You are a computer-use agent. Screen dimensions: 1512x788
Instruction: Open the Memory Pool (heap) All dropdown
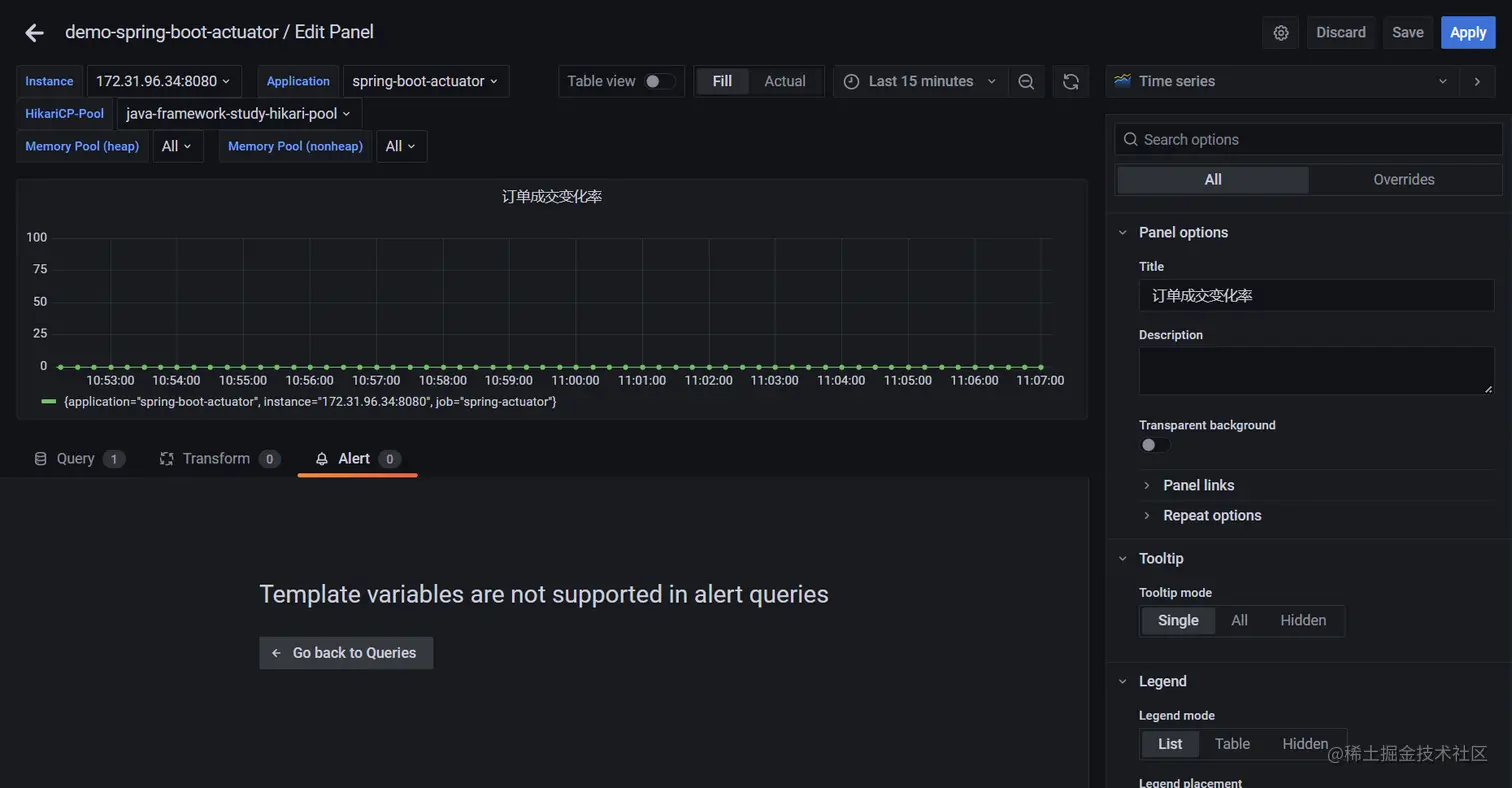[x=178, y=146]
